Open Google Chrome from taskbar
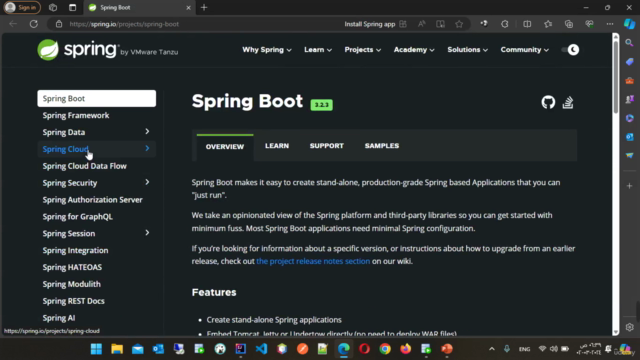This screenshot has height=360, width=640. (x=385, y=349)
